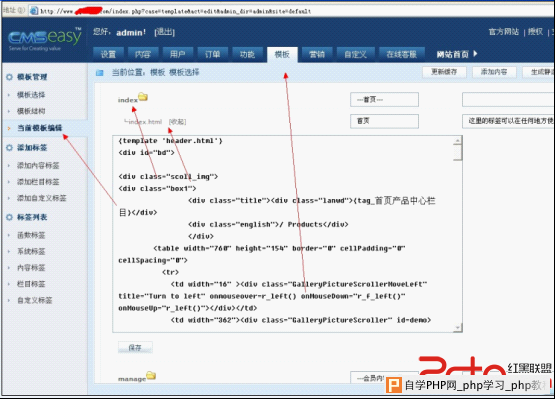Open the 在线客服 tab
The image size is (555, 399).
pos(401,55)
